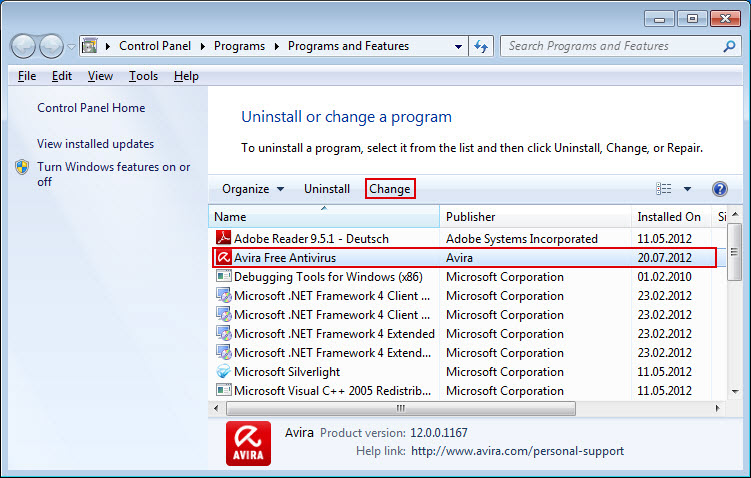Expand the Organize dropdown menu
Viewport: 751px width, 478px height.
252,189
